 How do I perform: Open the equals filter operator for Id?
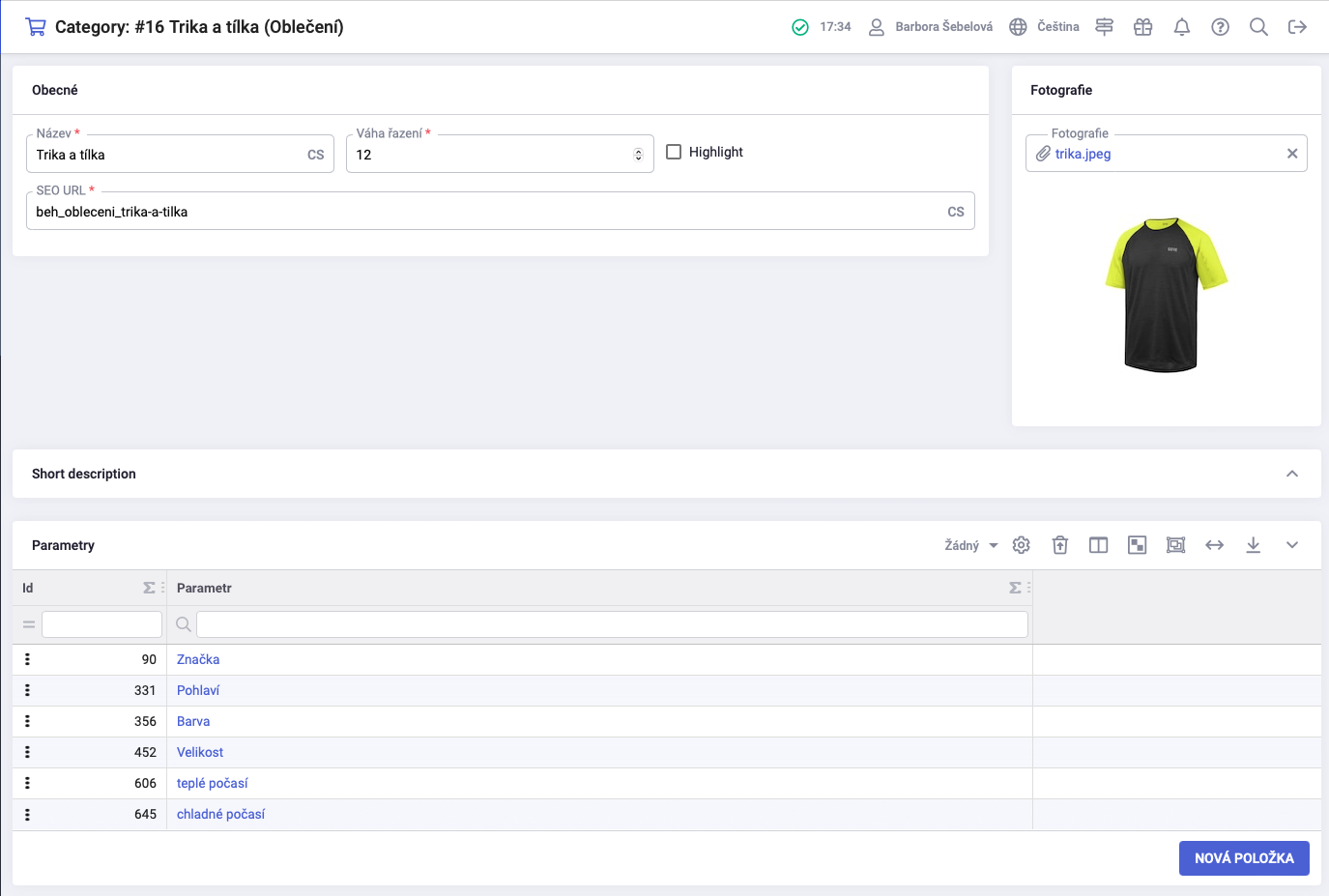coord(29,625)
